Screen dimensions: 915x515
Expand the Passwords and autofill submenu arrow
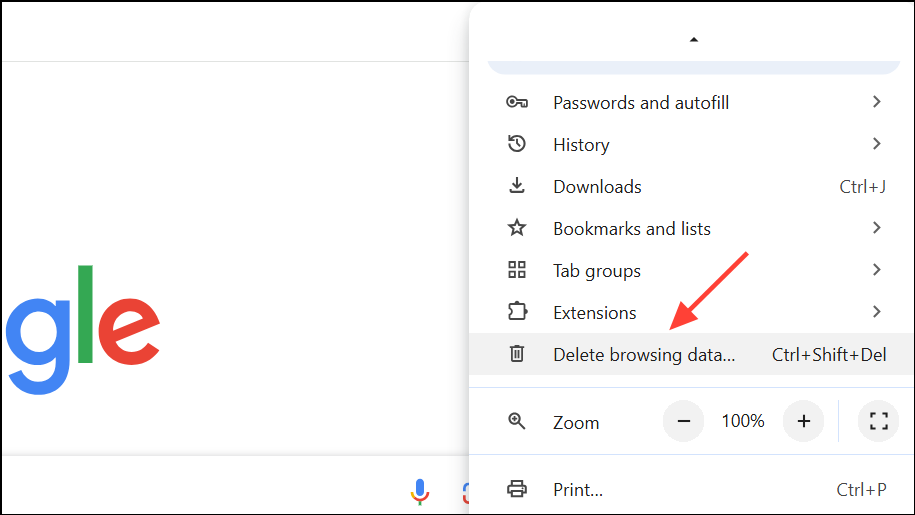point(876,102)
